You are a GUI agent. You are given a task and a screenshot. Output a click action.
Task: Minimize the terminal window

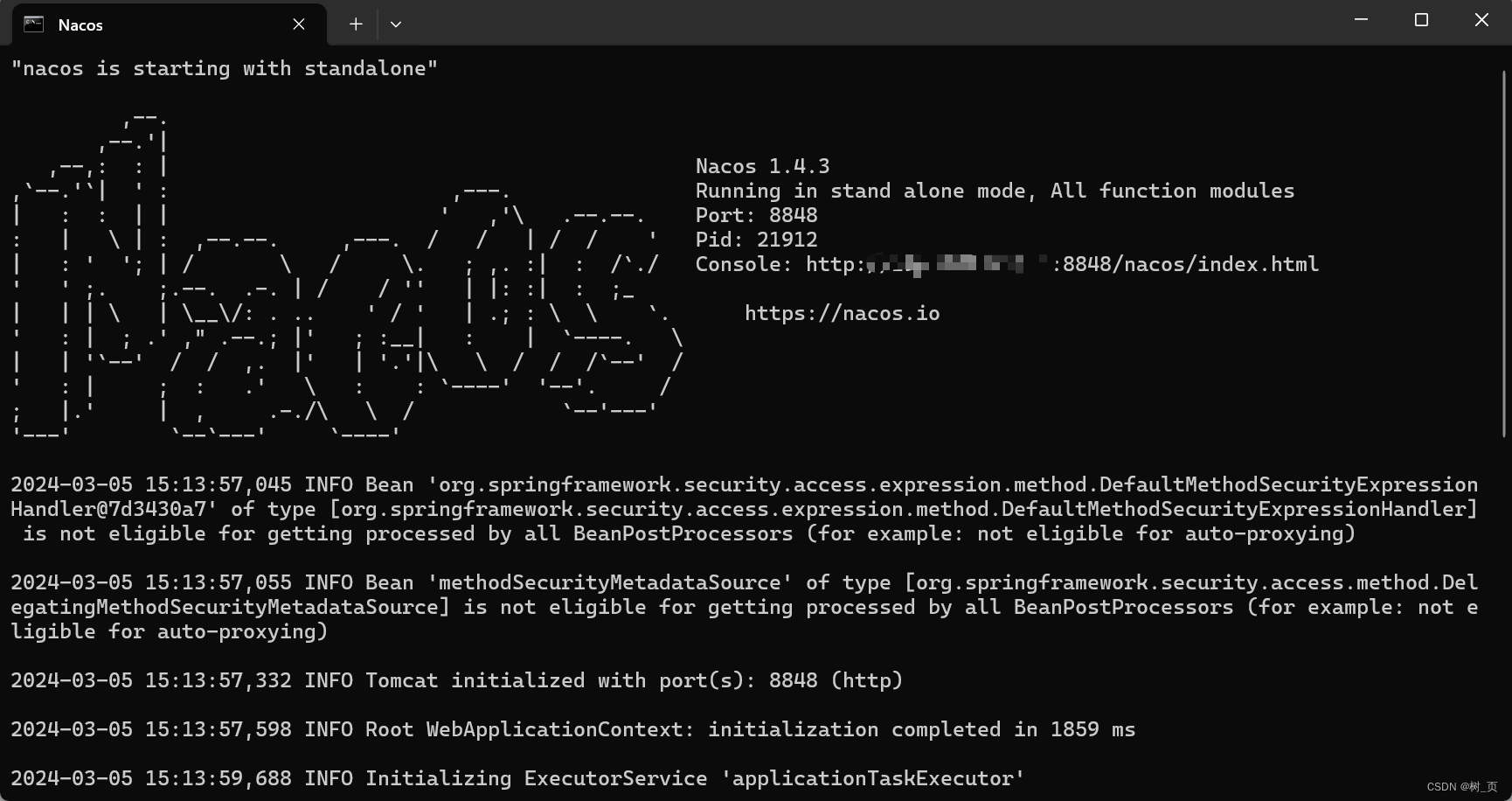[1361, 20]
